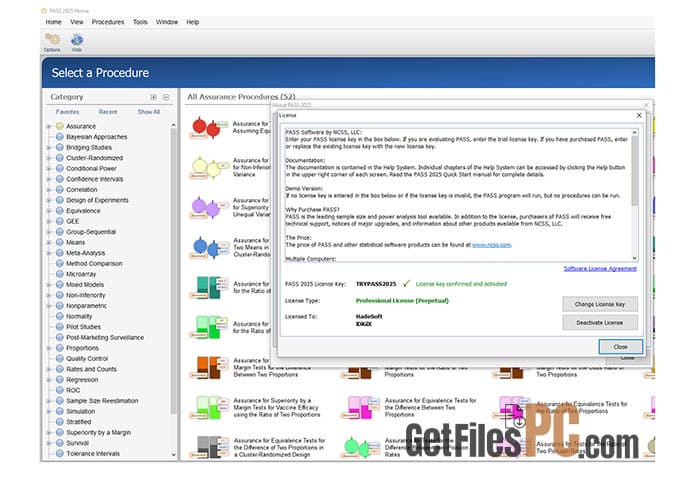Select the Superiority by a Margin category
Viewport: 700px width, 487px height.
click(99, 433)
